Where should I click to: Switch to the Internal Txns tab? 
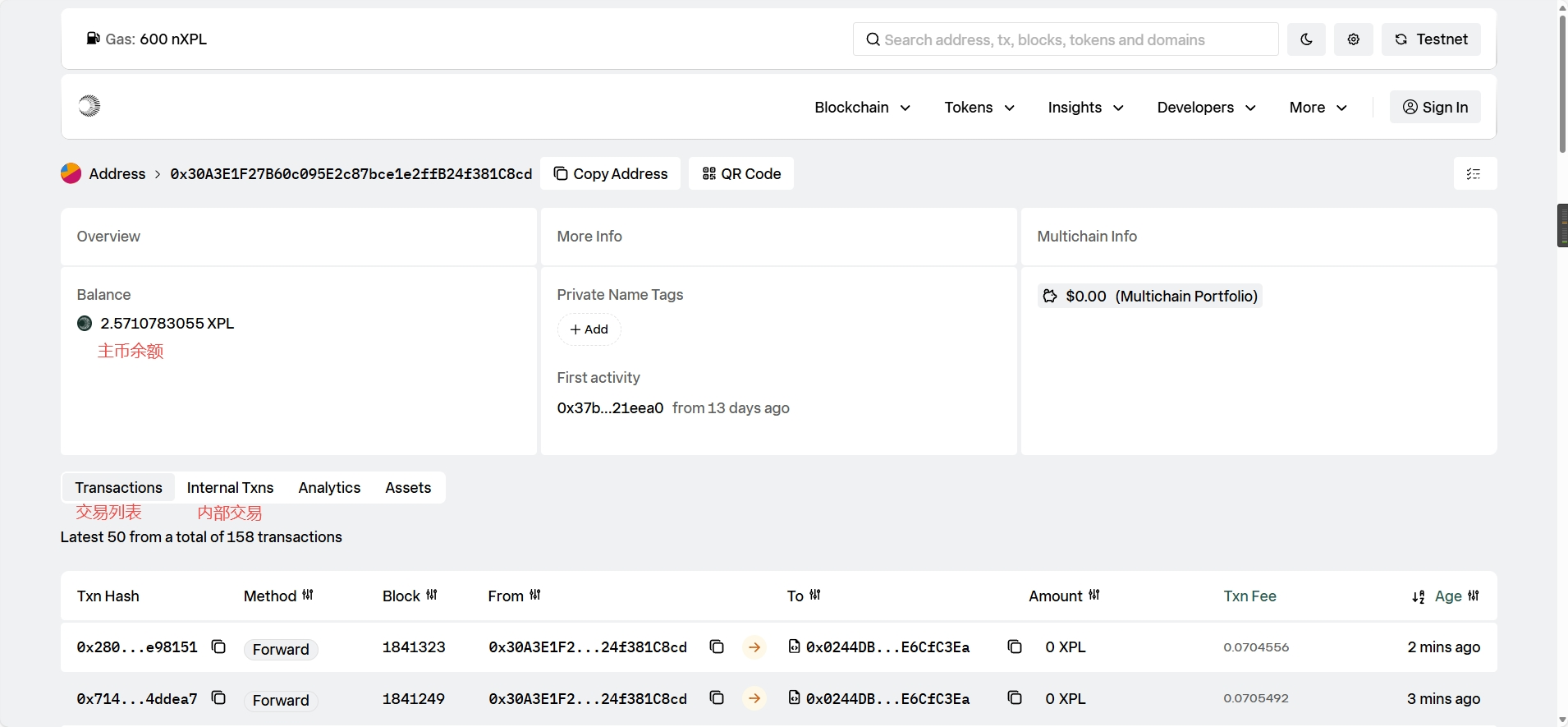coord(230,488)
